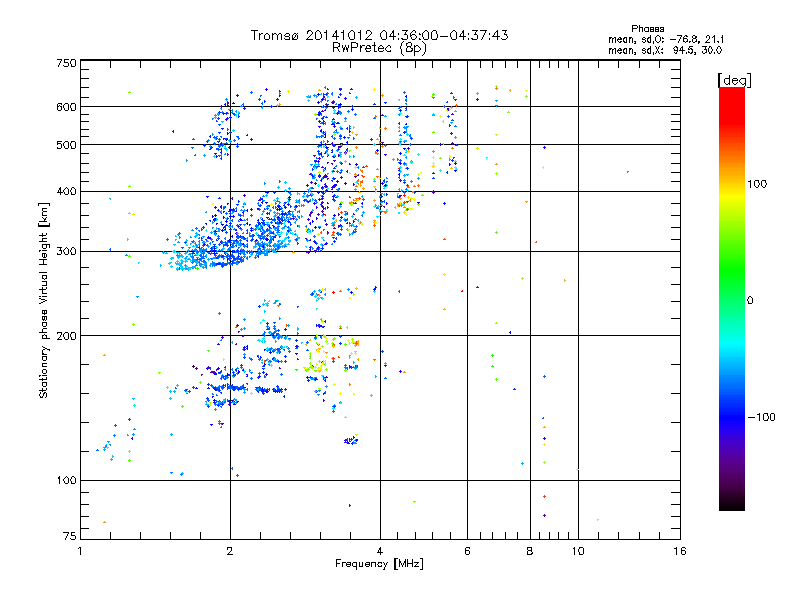
Task: Click the y-axis tick label '100'
Action: point(67,481)
